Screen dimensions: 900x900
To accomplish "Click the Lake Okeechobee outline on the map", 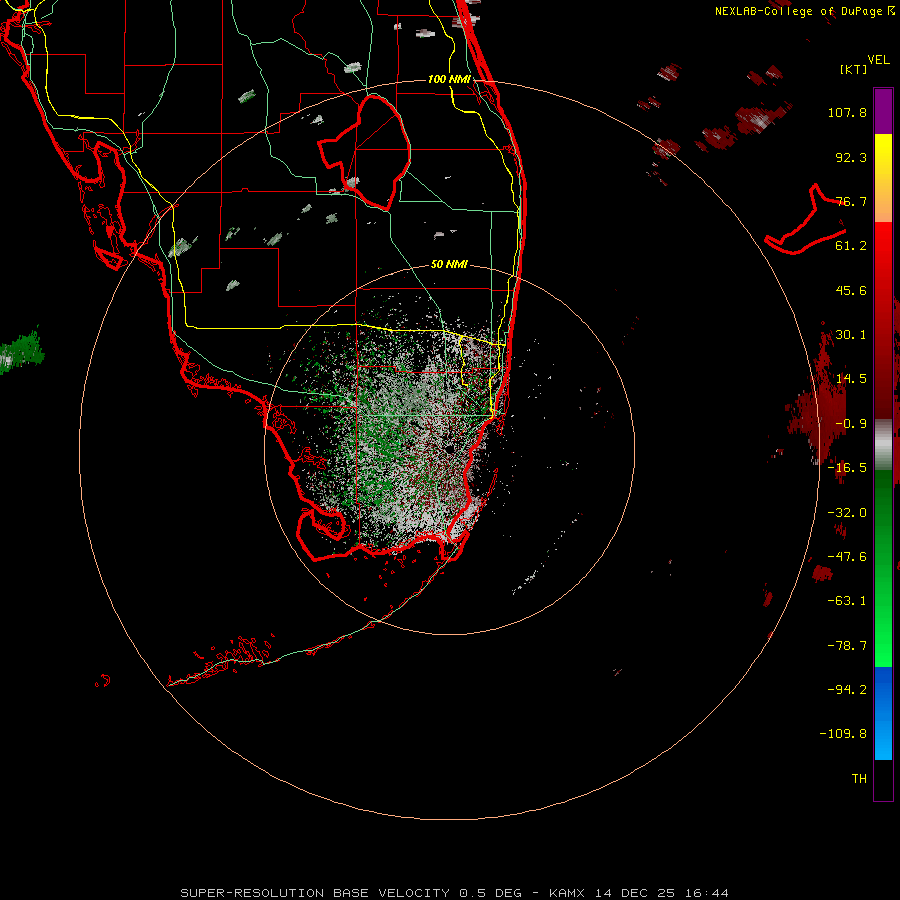I will (365, 152).
